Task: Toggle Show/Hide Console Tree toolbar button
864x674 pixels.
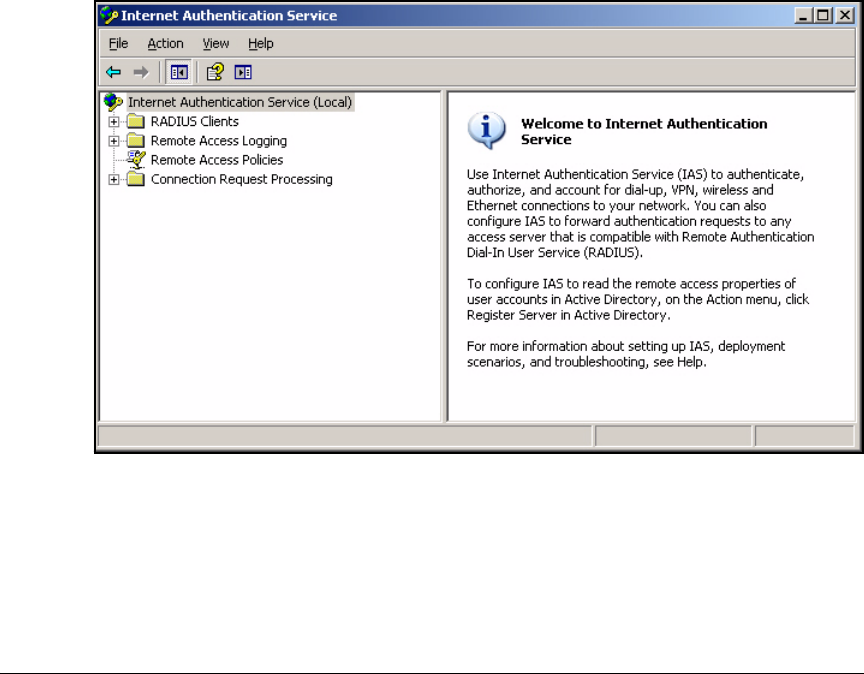Action: [x=179, y=72]
